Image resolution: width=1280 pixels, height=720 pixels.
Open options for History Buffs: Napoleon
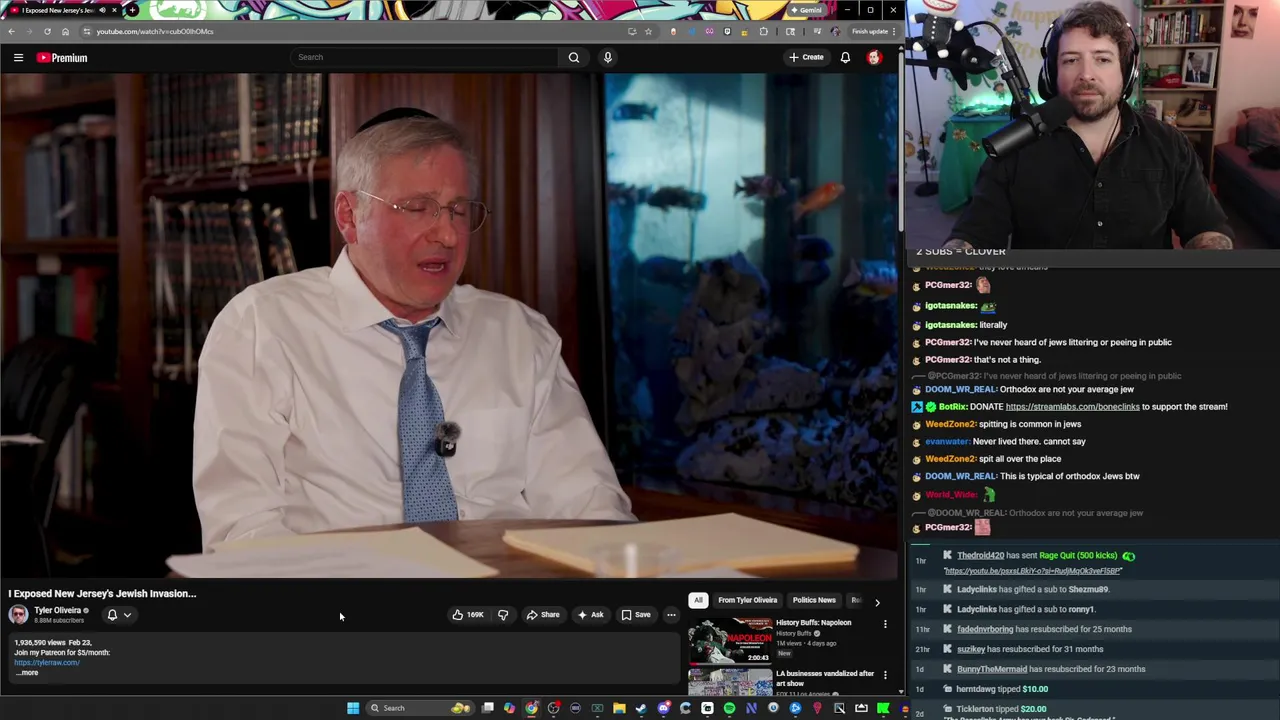[885, 625]
